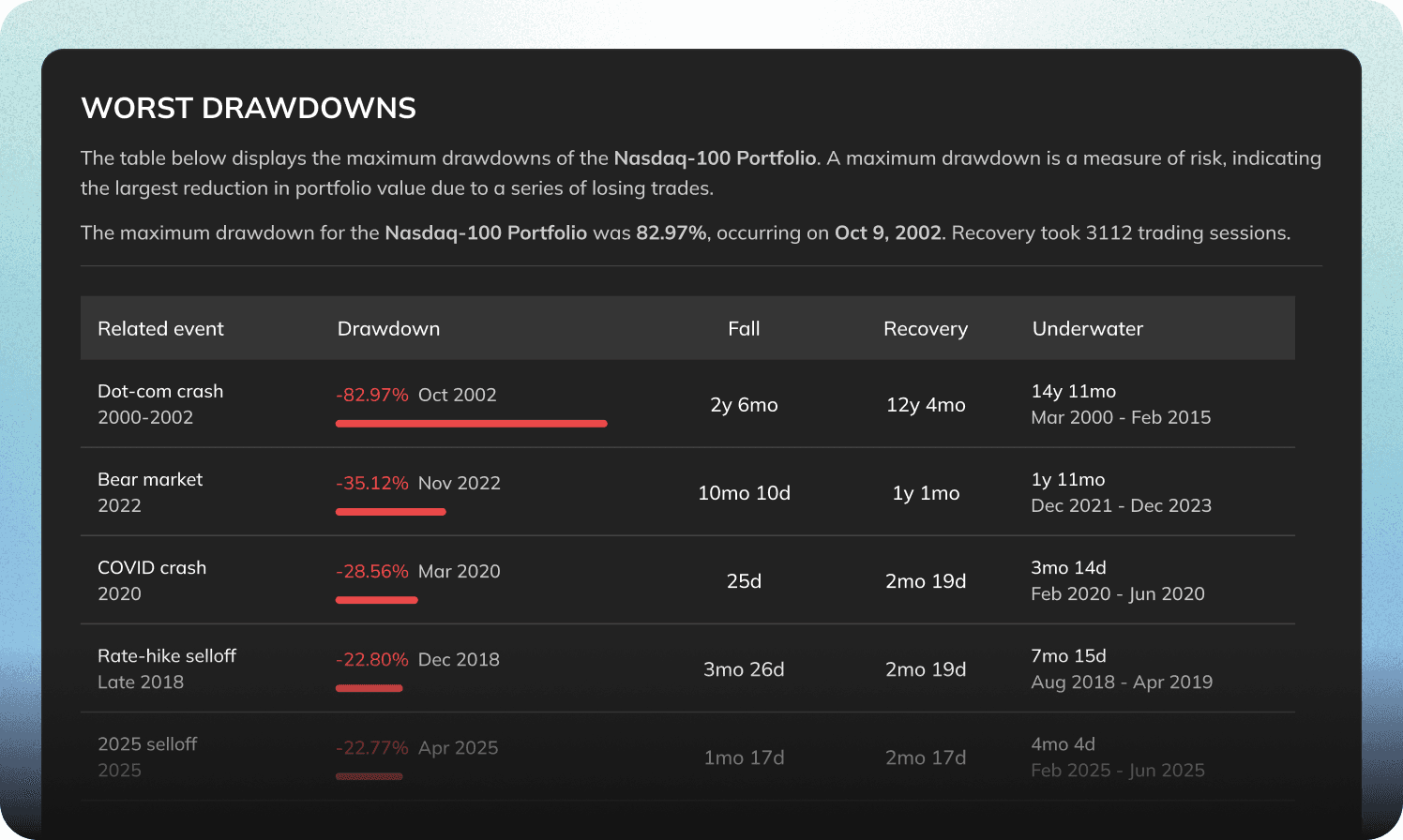Click the red bar under -82.97%

click(472, 424)
